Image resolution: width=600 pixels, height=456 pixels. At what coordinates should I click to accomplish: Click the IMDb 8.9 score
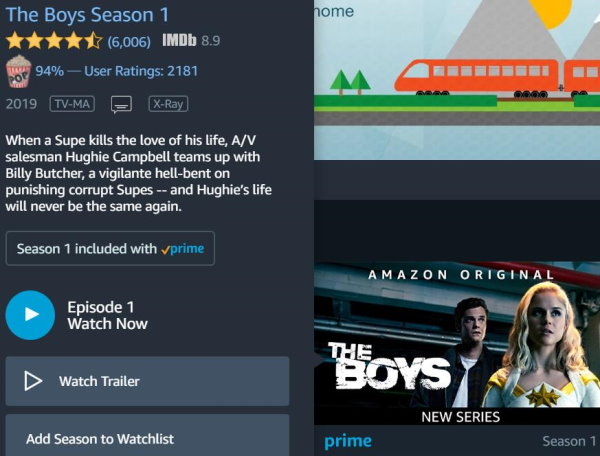210,40
